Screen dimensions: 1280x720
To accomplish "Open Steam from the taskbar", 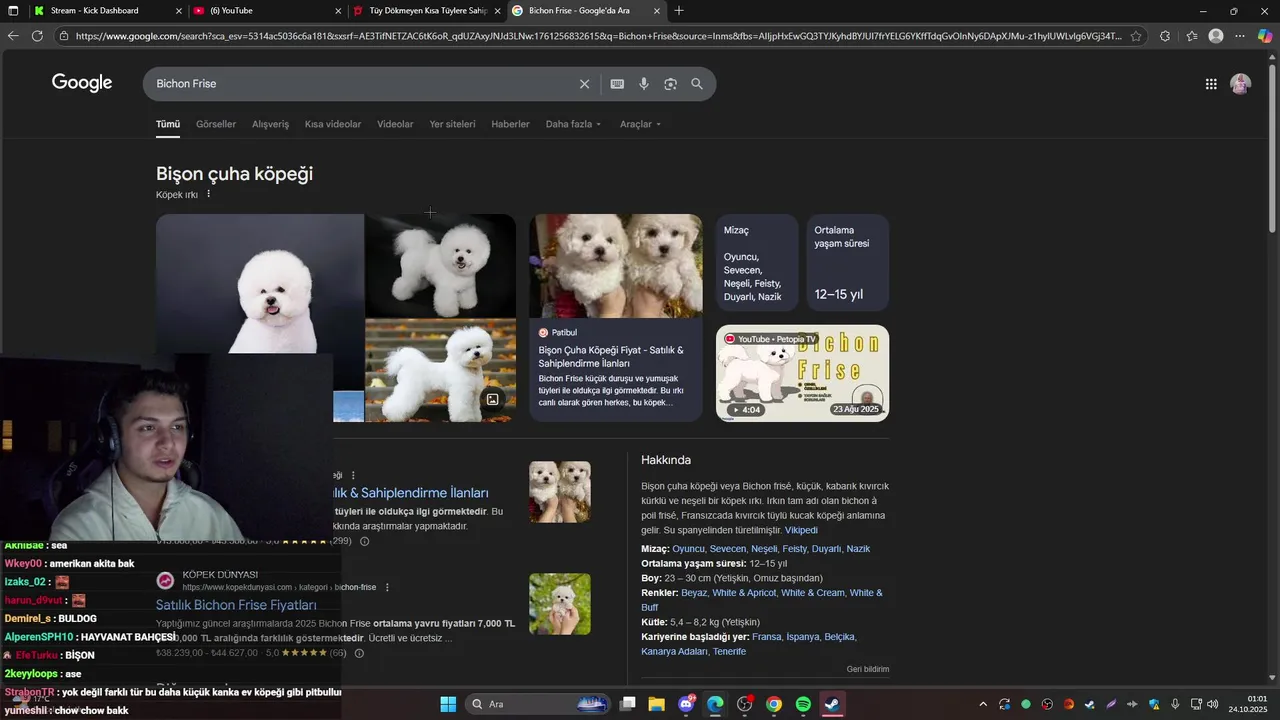I will tap(832, 704).
